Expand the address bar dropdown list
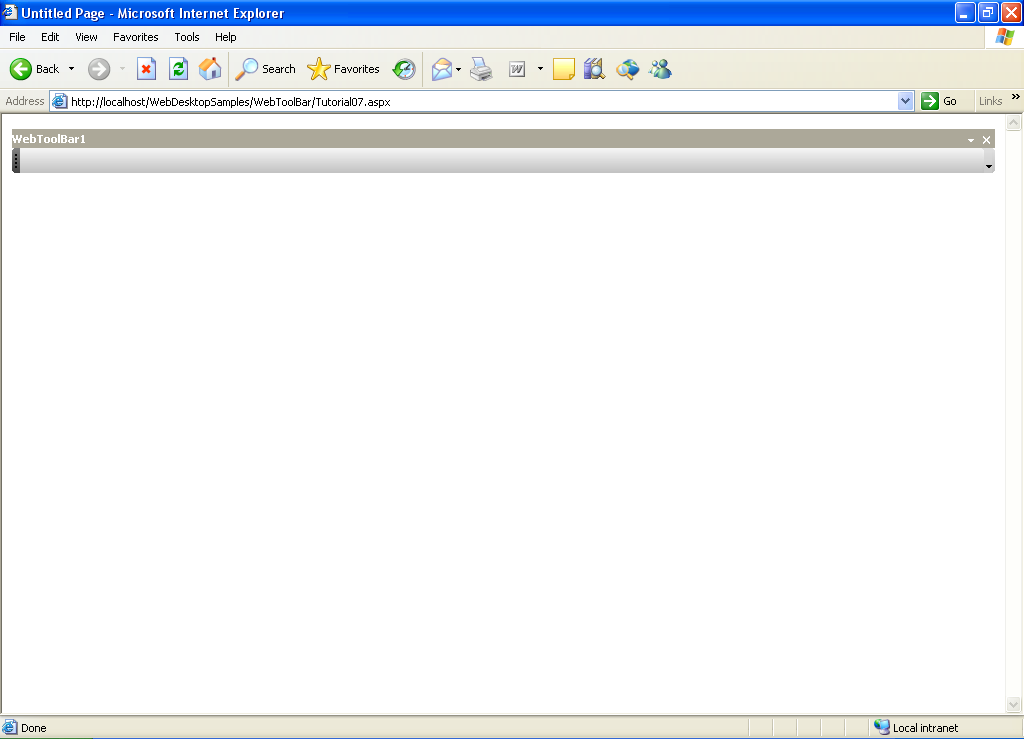 pyautogui.click(x=906, y=101)
